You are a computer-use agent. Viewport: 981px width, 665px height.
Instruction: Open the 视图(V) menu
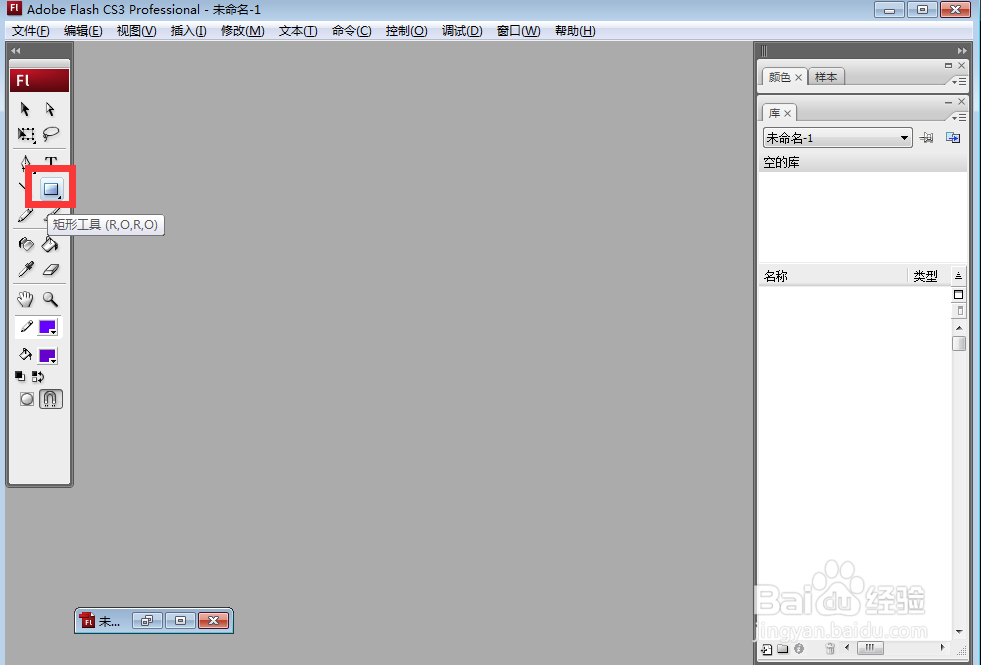136,31
